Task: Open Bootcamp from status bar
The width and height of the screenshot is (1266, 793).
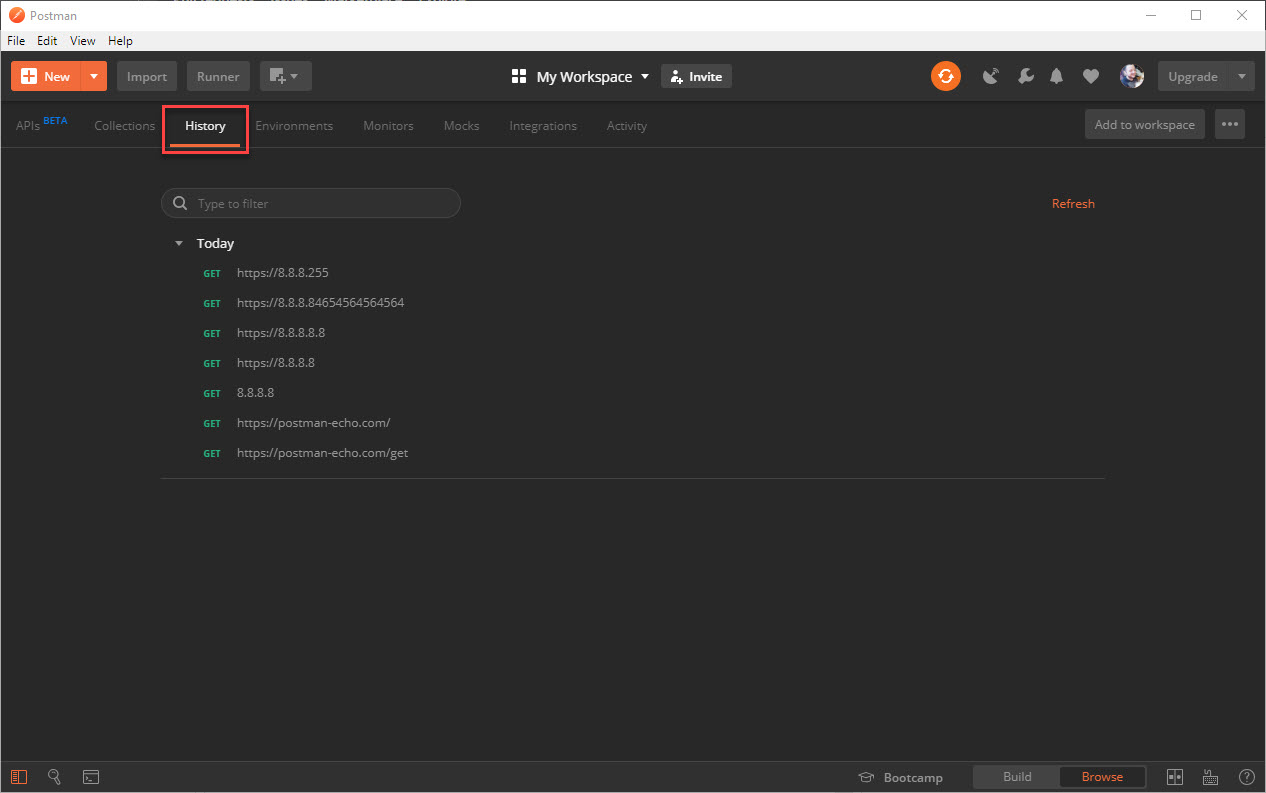Action: 900,777
